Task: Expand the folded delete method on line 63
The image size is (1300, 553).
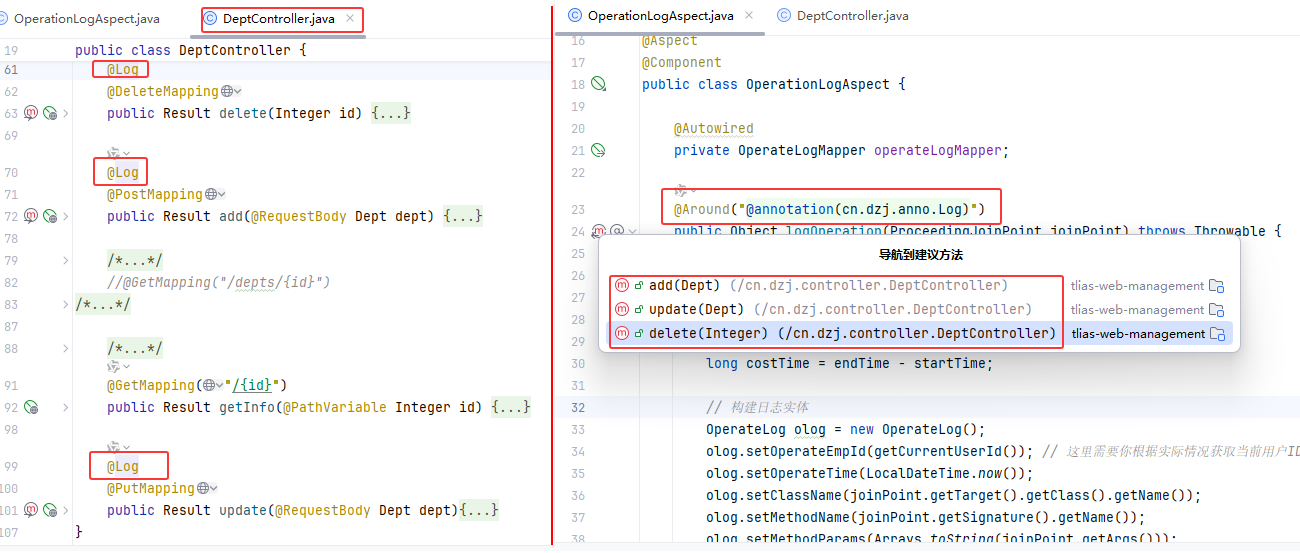Action: pyautogui.click(x=66, y=113)
